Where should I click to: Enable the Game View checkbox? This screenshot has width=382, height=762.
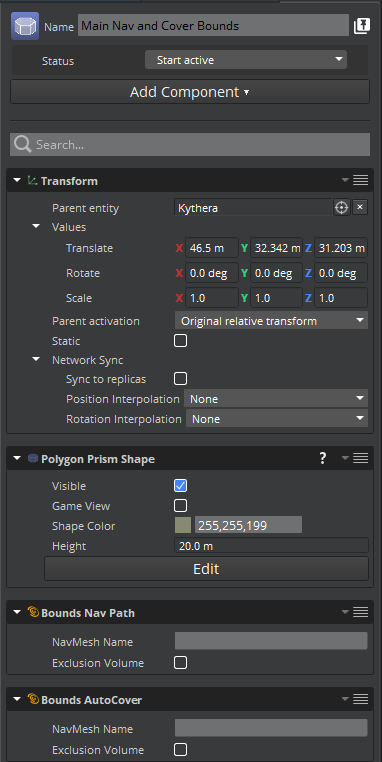(180, 506)
